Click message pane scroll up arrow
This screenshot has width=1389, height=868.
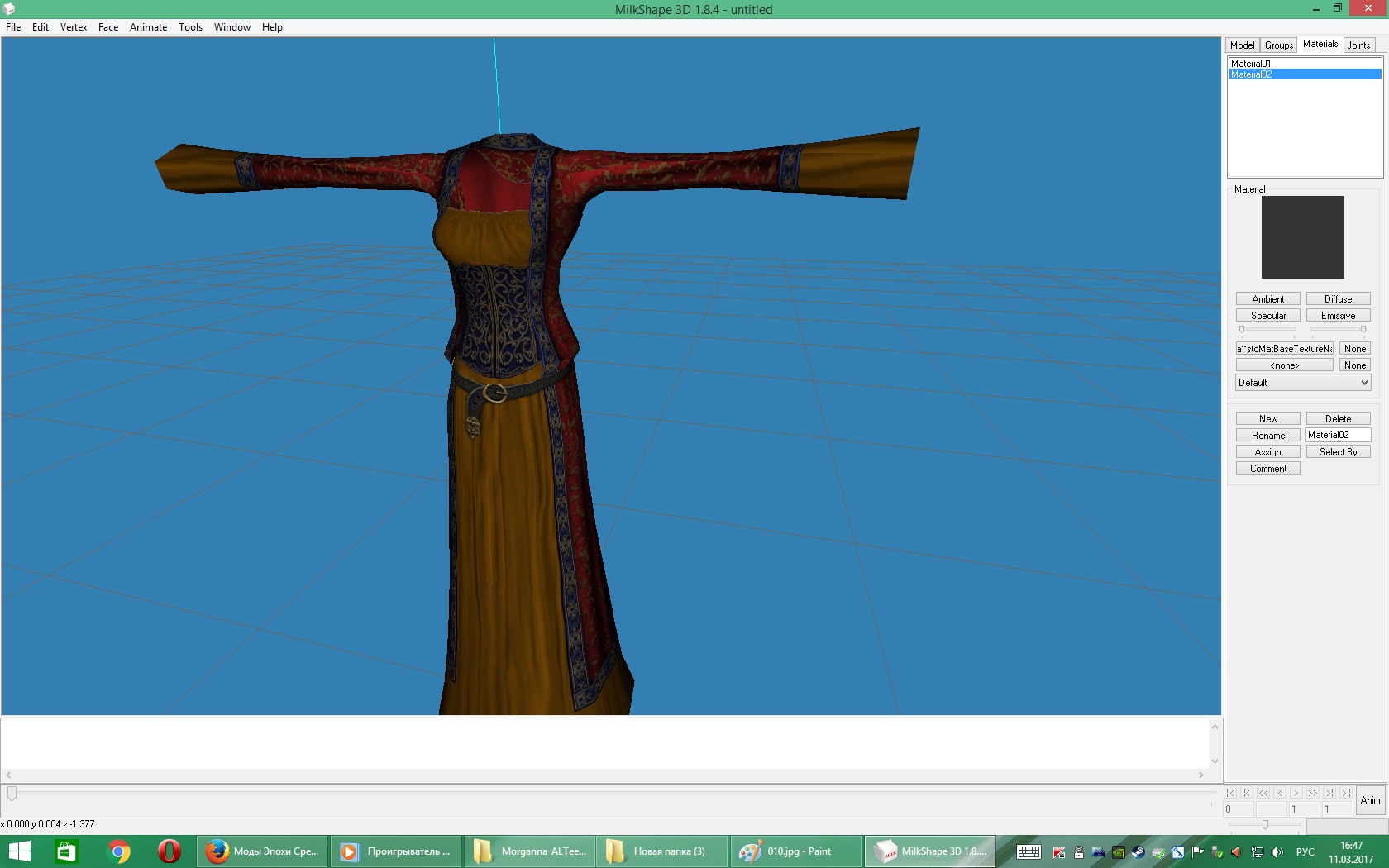pyautogui.click(x=1215, y=727)
